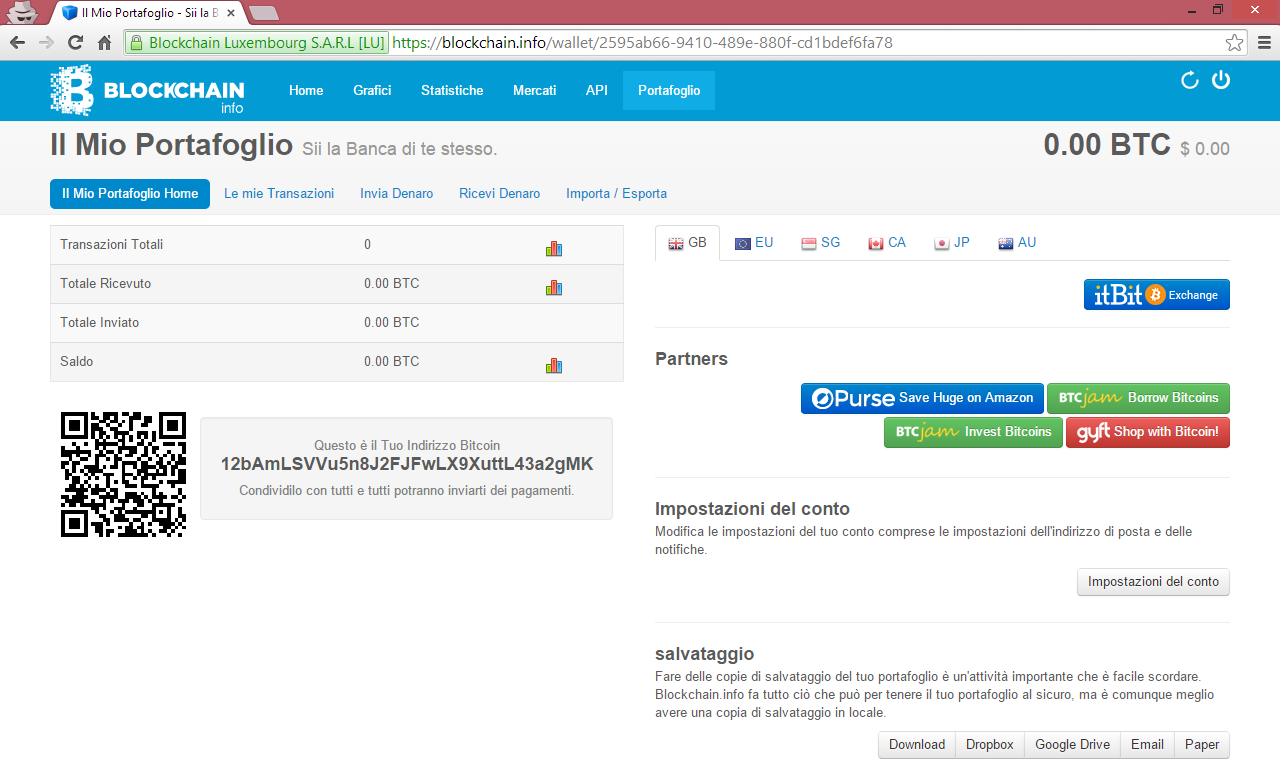Screen dimensions: 1280x759
Task: Click BTCjam Borrow Bitcoins button
Action: pyautogui.click(x=1138, y=398)
